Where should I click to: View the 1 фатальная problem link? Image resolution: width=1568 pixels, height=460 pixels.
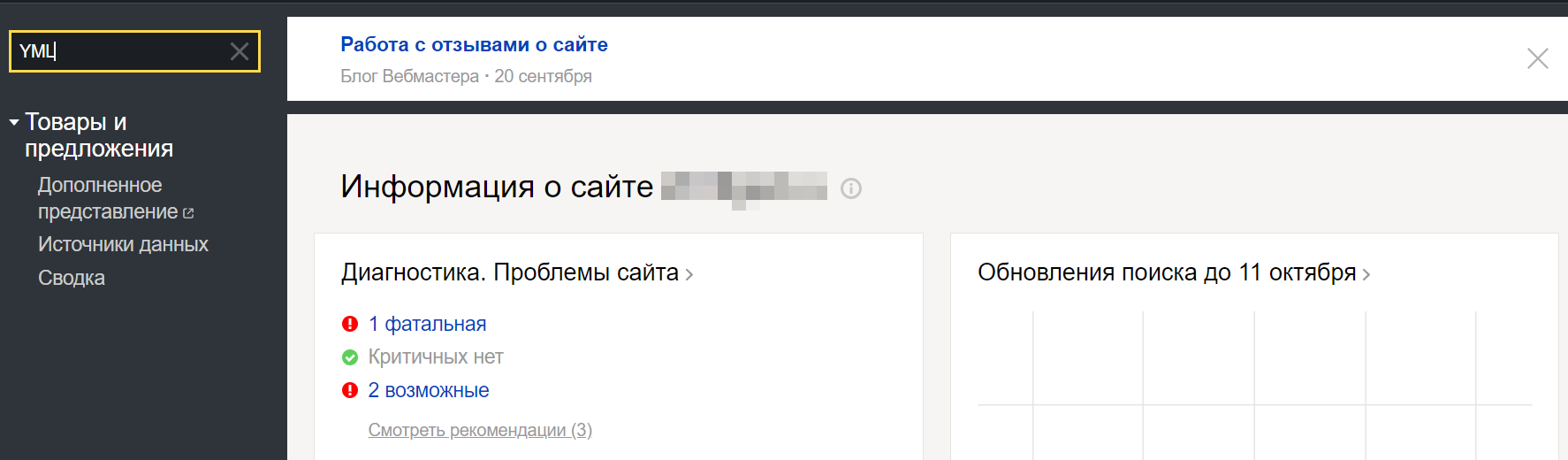(x=427, y=324)
